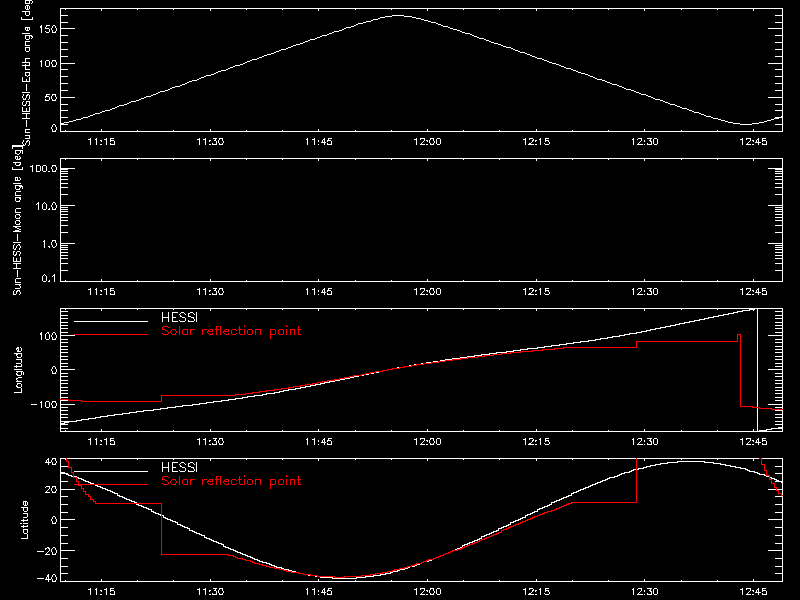The height and width of the screenshot is (600, 800).
Task: Click 12:45 label under Latitude plot
Action: [x=753, y=592]
